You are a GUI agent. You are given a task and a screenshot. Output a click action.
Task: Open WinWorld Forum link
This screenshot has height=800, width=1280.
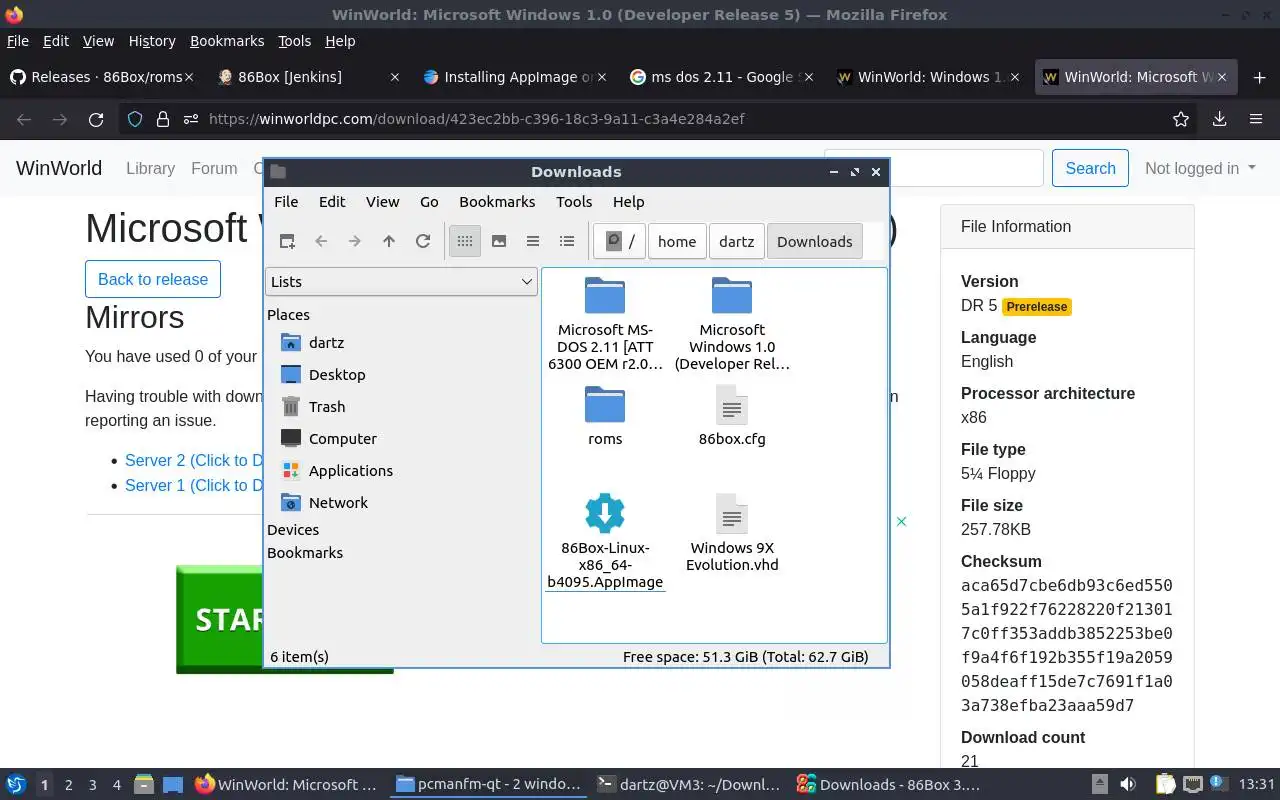coord(214,168)
